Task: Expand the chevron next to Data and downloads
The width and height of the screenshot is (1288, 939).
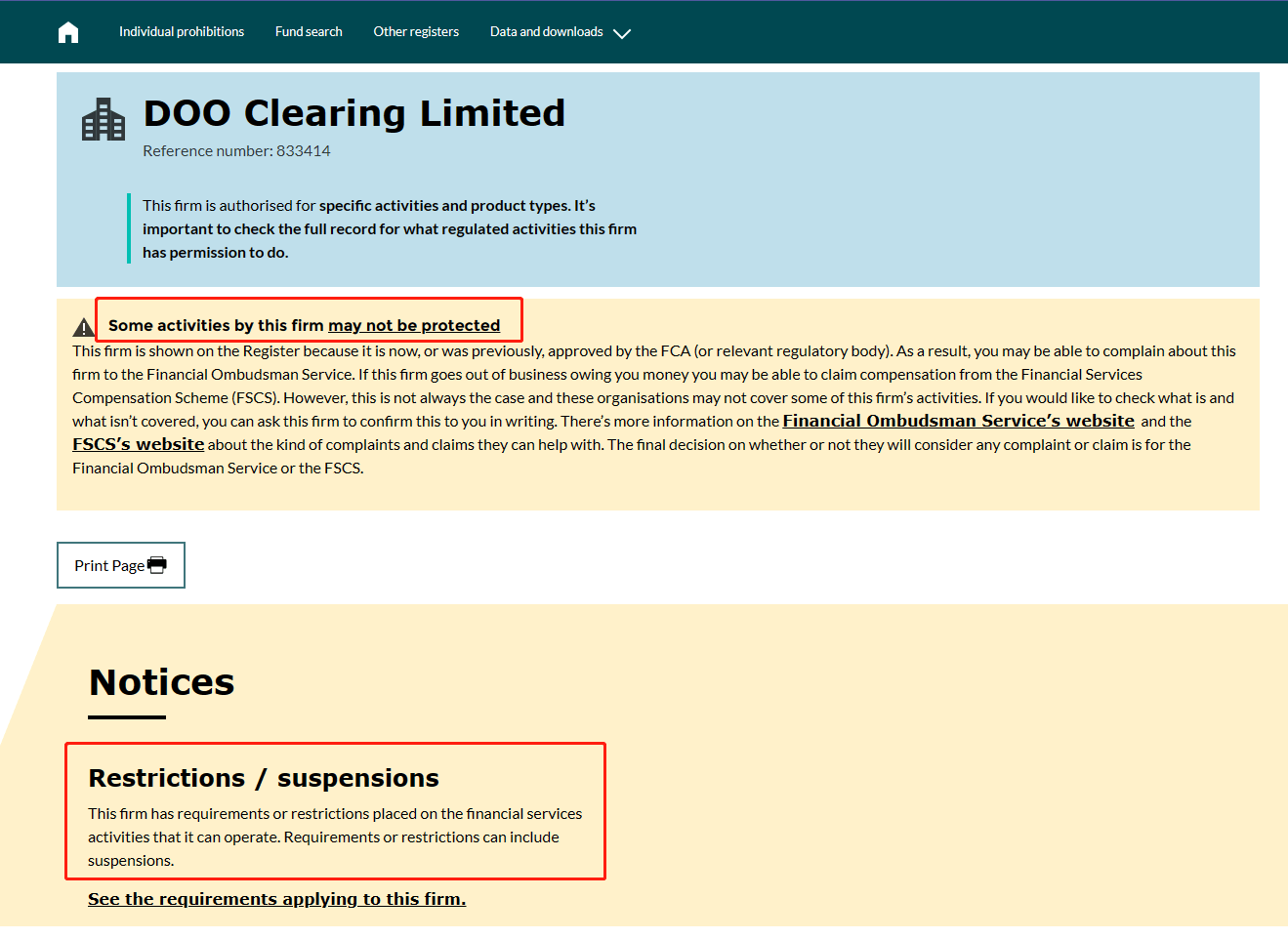Action: click(622, 33)
